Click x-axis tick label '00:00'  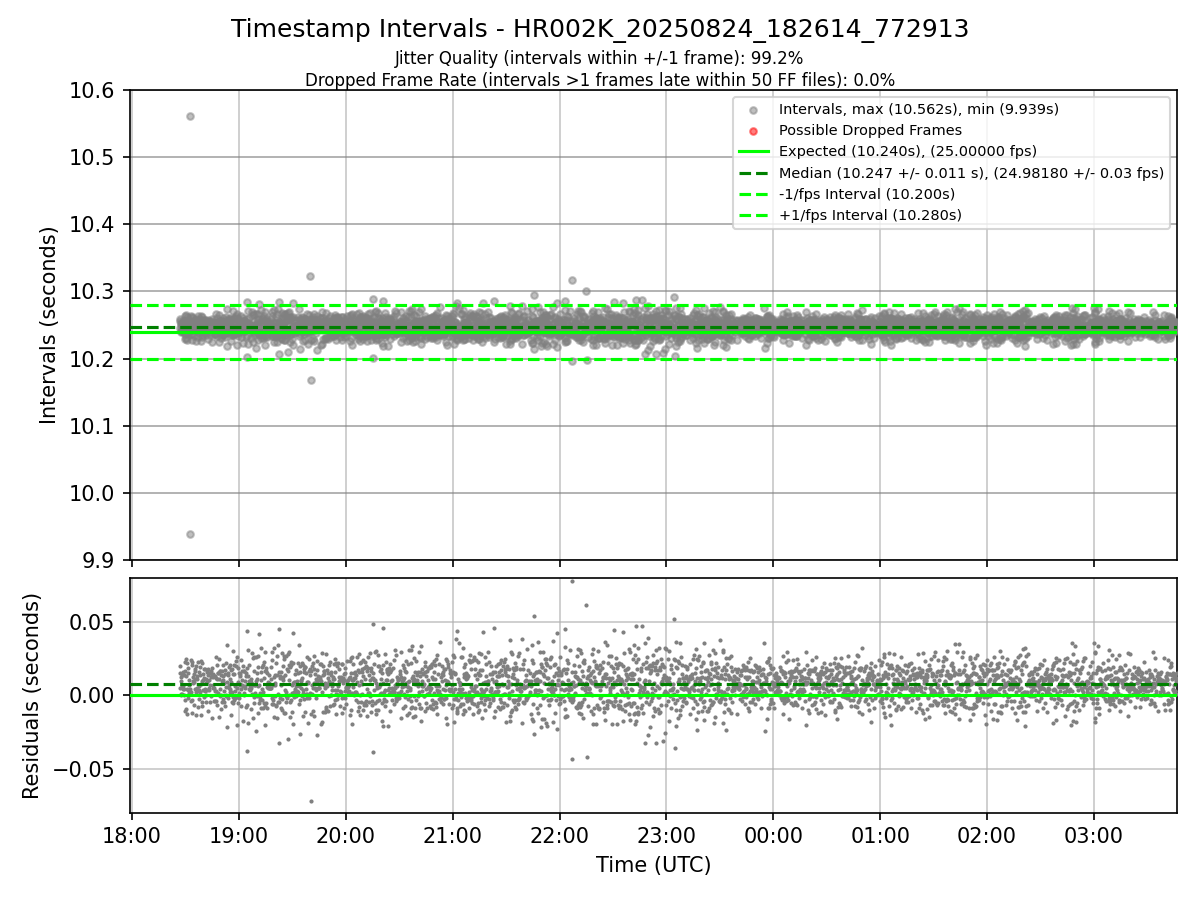click(773, 834)
